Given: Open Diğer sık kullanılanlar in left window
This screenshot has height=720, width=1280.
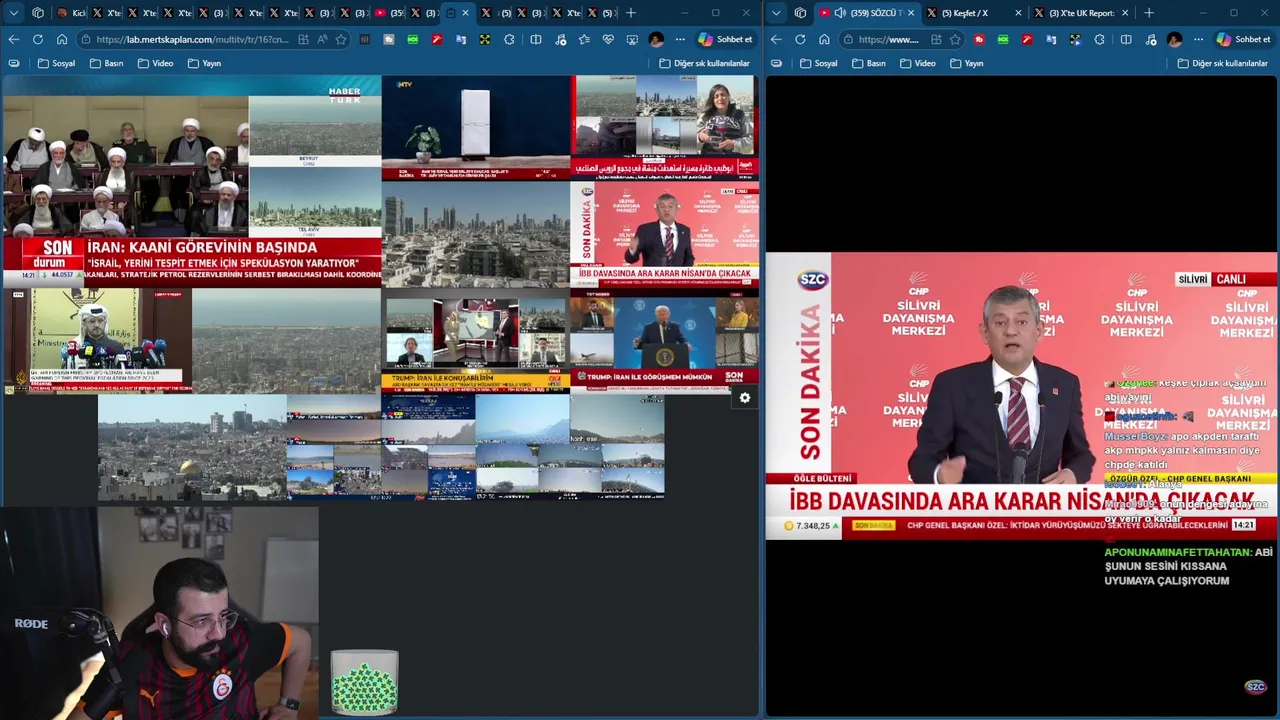Looking at the screenshot, I should [x=704, y=63].
